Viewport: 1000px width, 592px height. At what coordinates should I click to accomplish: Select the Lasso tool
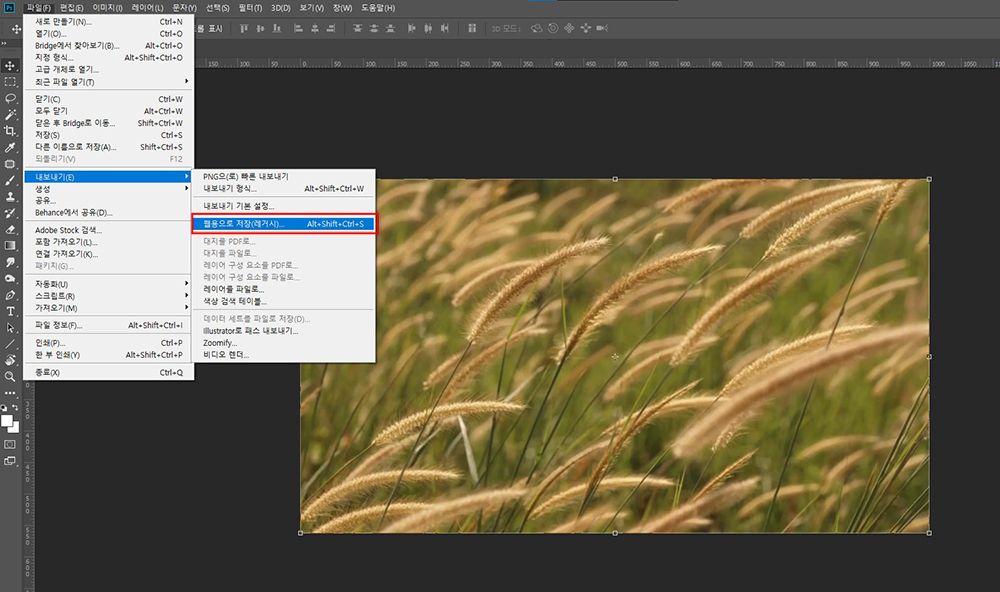(x=10, y=98)
